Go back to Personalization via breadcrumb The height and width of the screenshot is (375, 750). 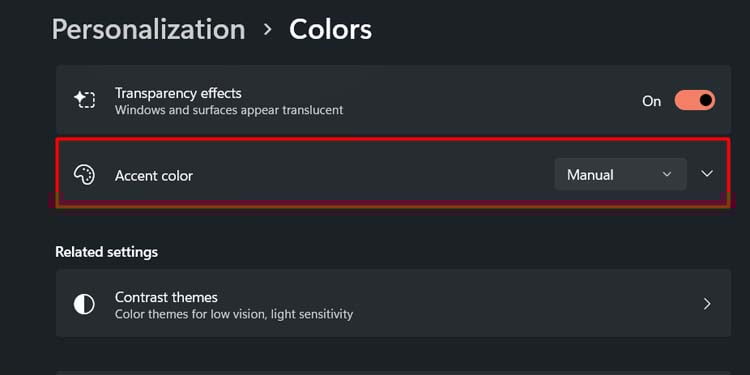point(148,30)
